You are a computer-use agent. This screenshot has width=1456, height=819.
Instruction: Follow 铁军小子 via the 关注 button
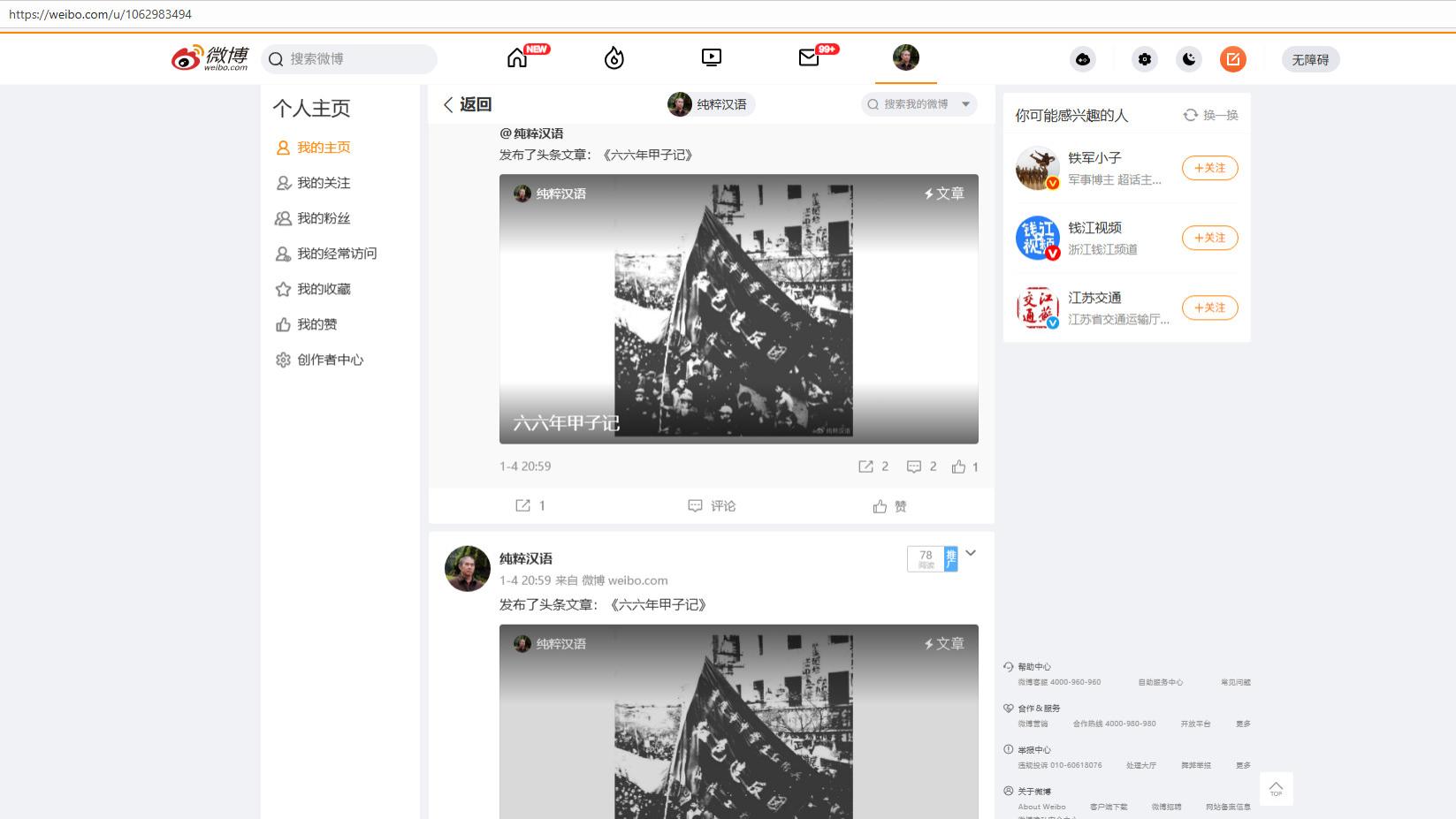(1209, 168)
